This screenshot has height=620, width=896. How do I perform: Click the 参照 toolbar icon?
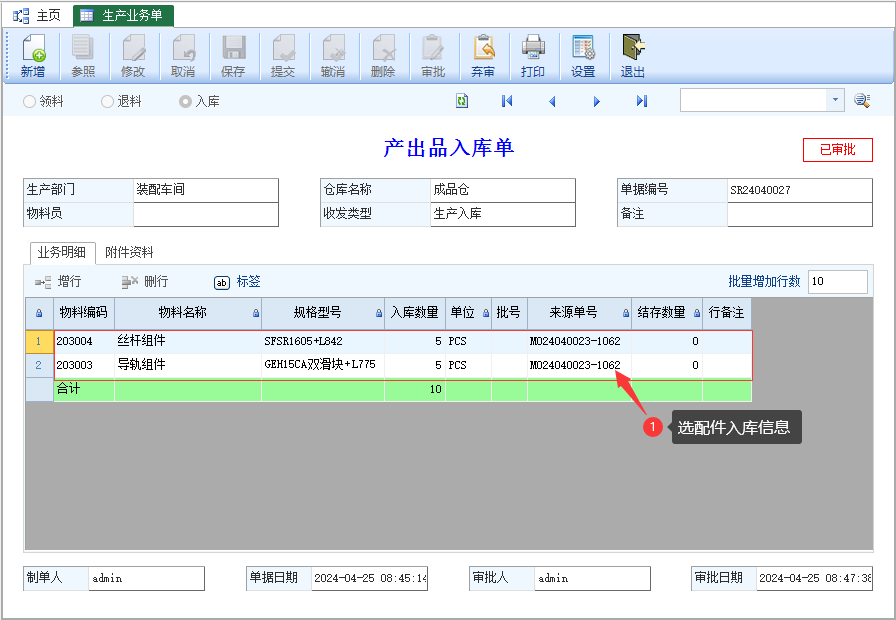click(83, 56)
